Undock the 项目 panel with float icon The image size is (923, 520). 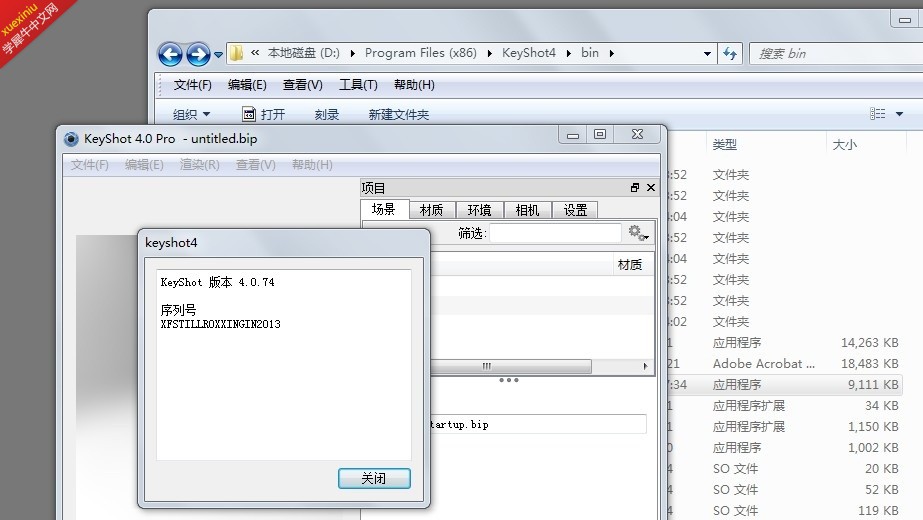pos(635,188)
